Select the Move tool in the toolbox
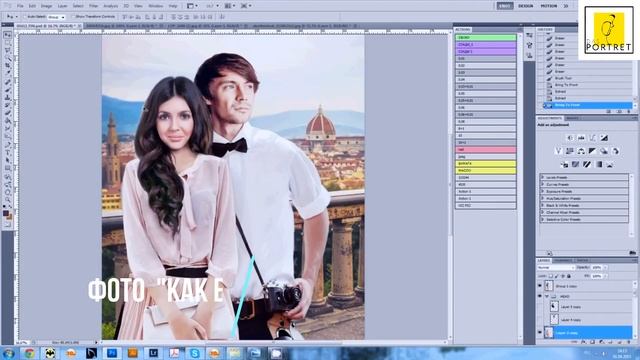640x360 pixels. coord(8,36)
